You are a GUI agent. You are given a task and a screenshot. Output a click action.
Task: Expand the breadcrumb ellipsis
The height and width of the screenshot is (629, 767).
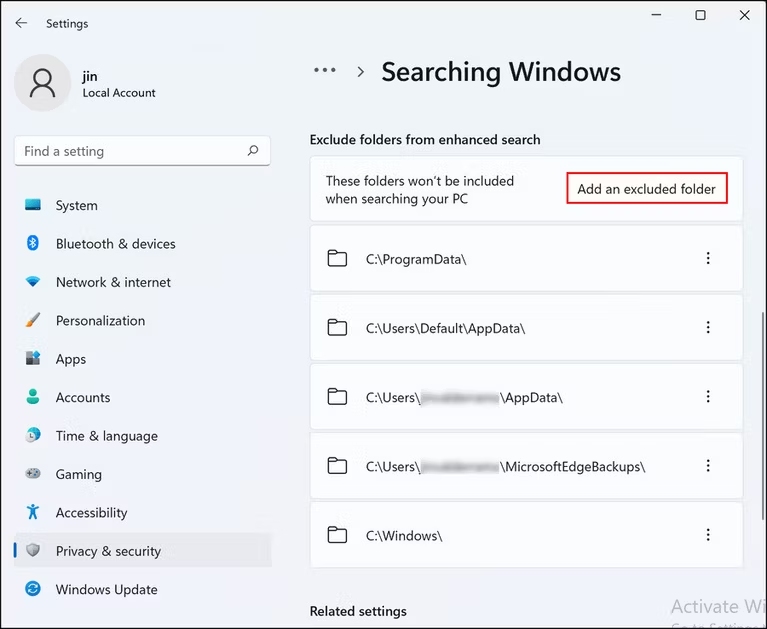(325, 70)
